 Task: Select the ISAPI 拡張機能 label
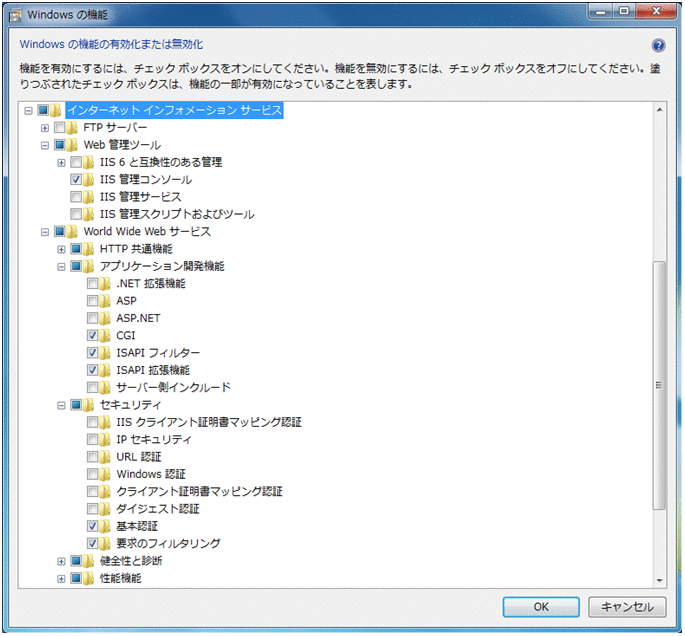pyautogui.click(x=153, y=370)
